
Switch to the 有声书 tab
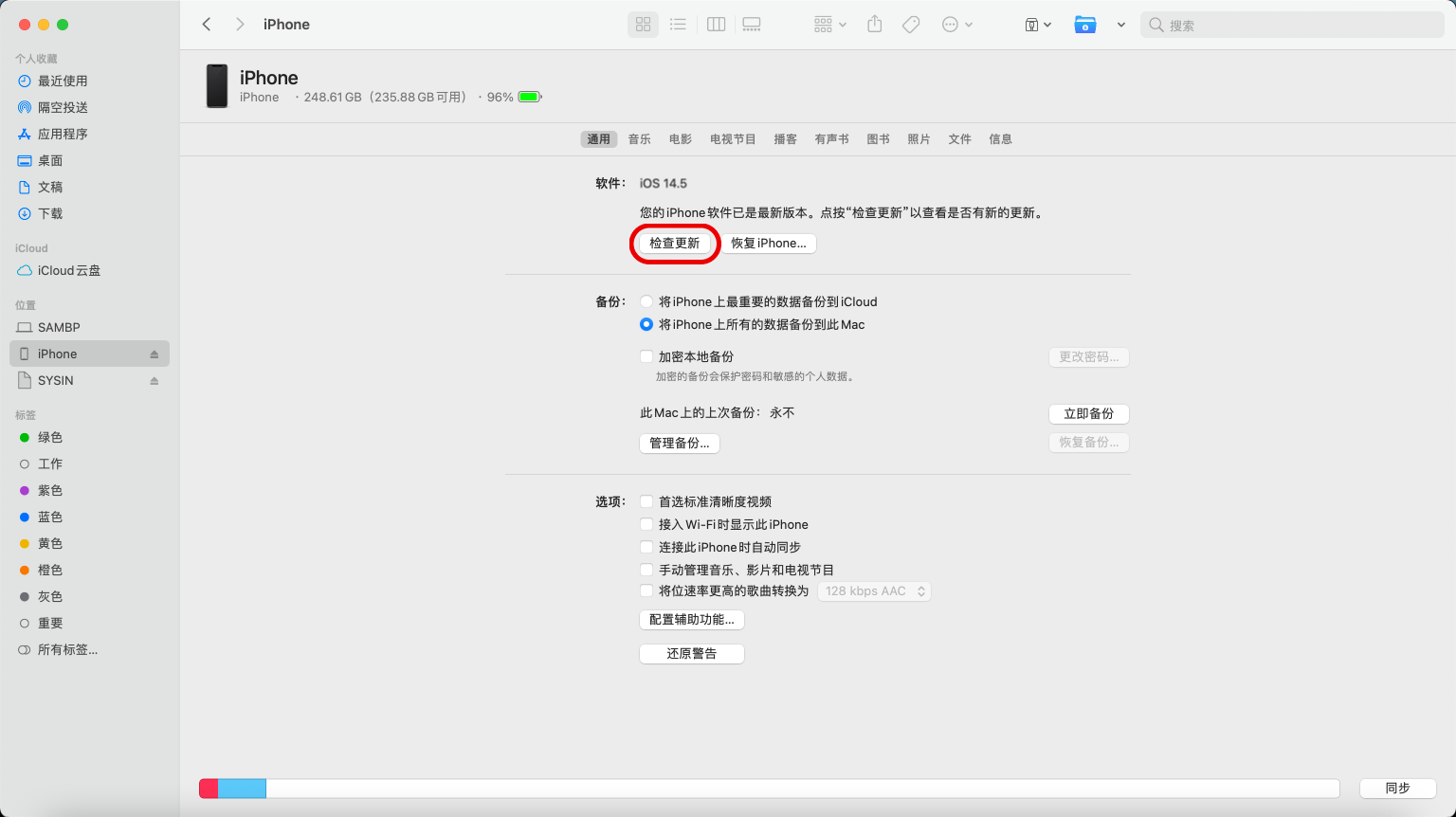[832, 139]
